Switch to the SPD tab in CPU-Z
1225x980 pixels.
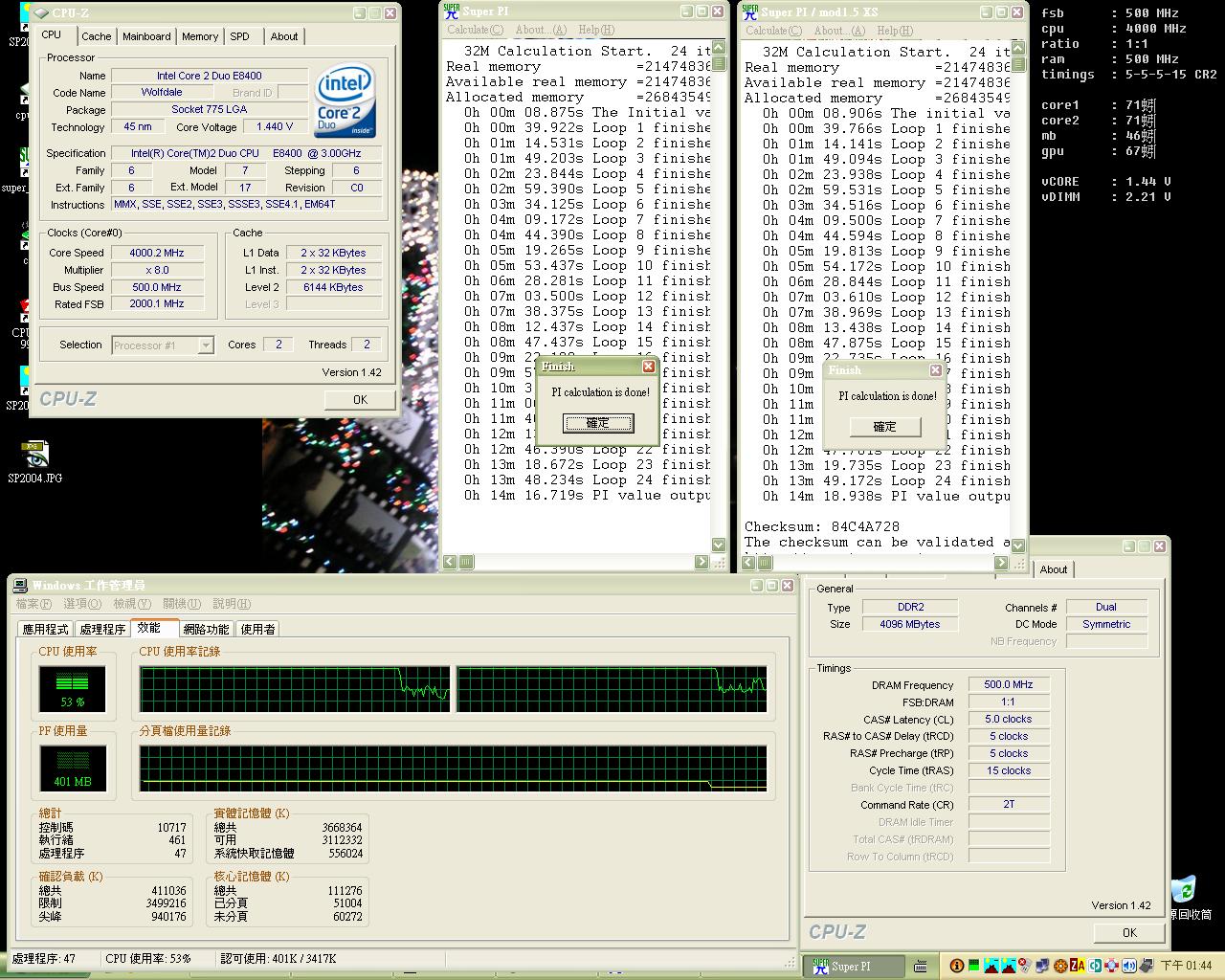pyautogui.click(x=239, y=36)
